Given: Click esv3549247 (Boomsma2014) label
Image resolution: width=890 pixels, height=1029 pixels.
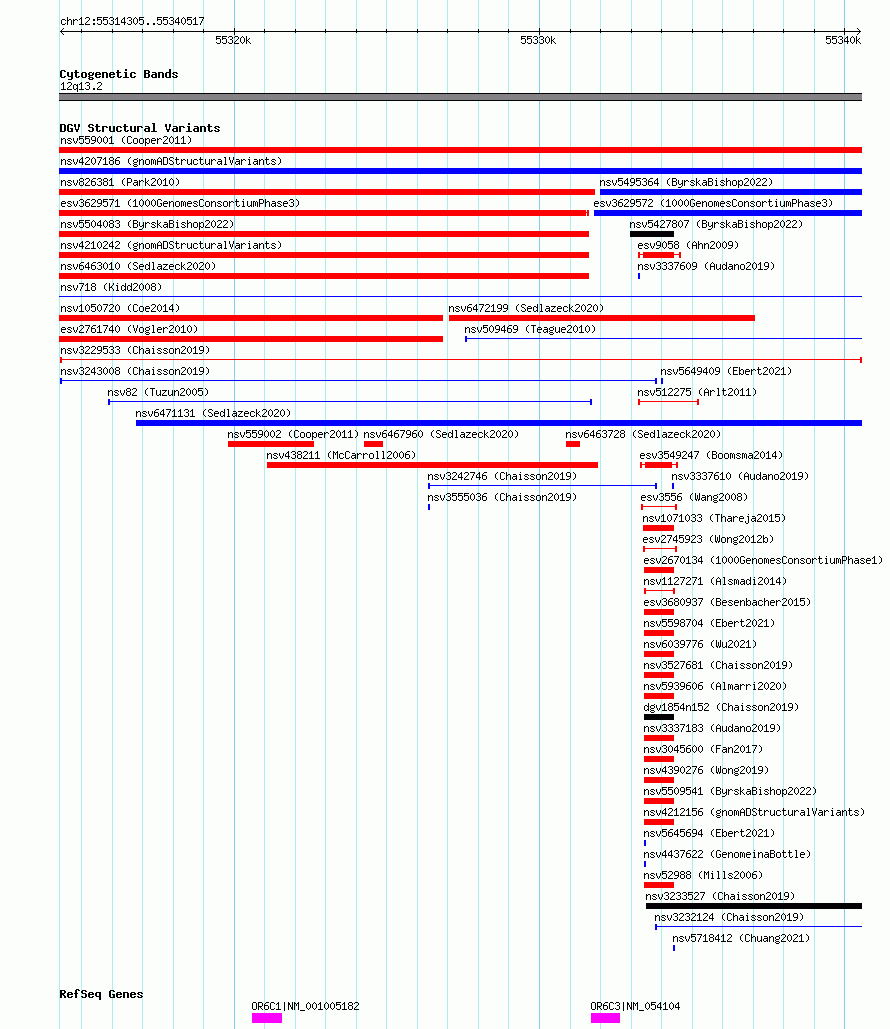Looking at the screenshot, I should [711, 455].
